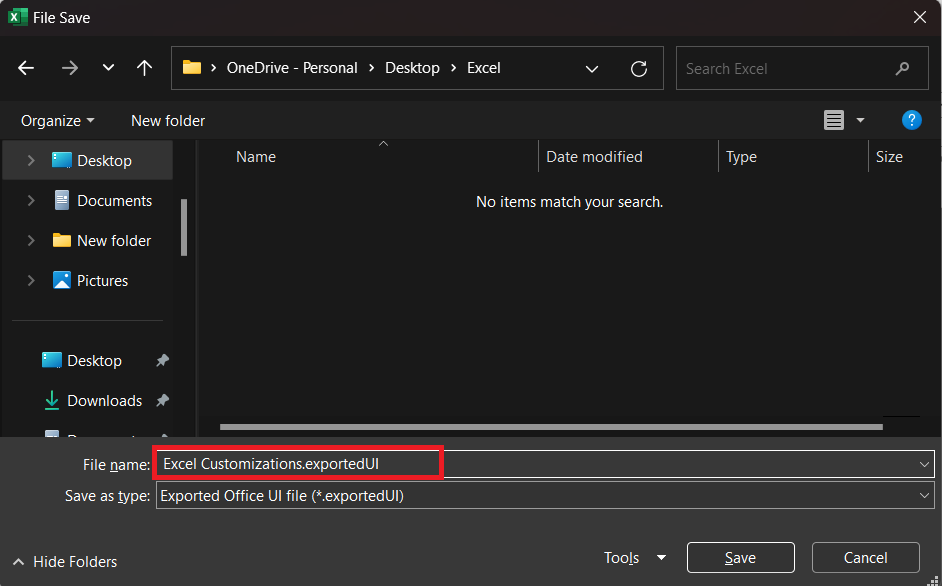
Task: Click the Excel icon in title bar
Action: point(17,17)
